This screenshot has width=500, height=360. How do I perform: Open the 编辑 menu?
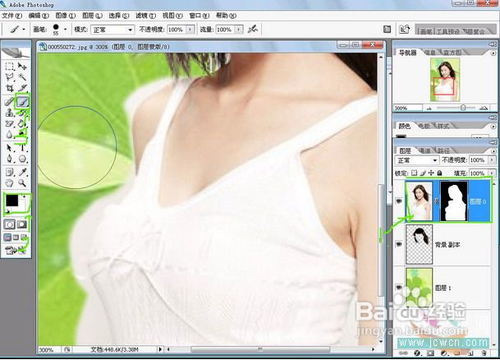point(39,16)
